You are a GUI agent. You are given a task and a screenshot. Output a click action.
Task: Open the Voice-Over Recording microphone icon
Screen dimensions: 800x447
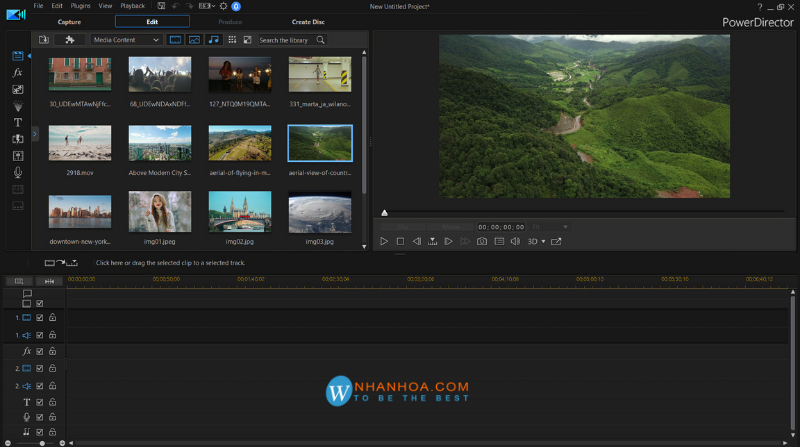click(17, 172)
